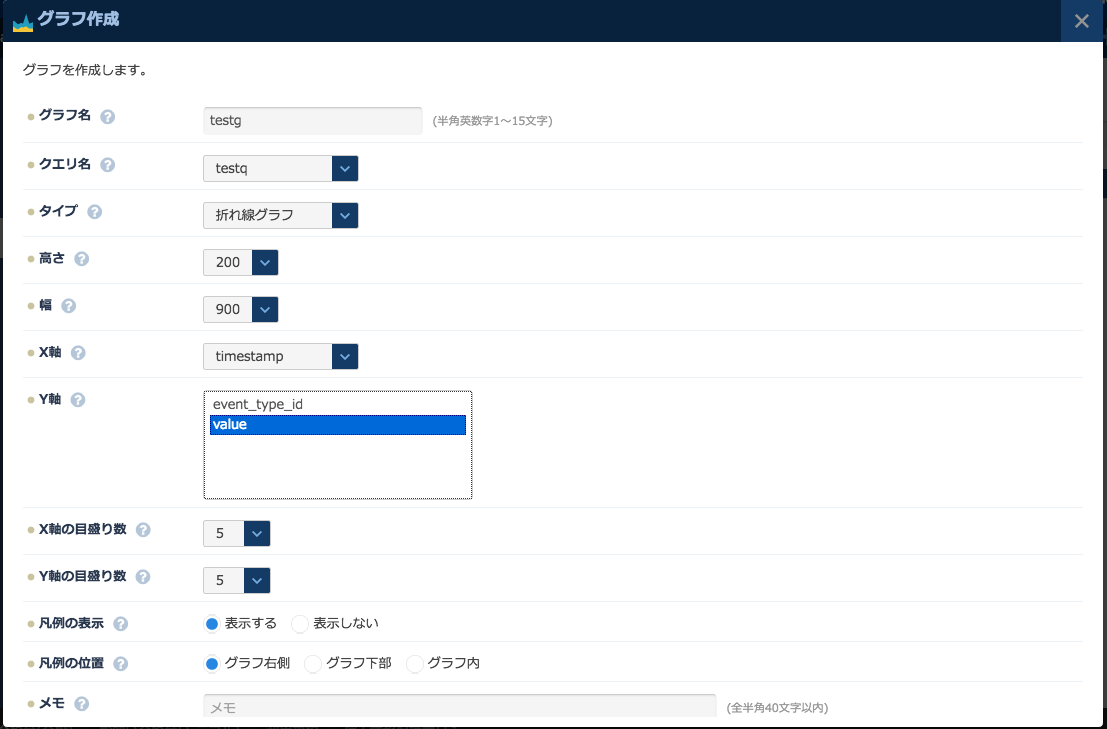Open the X軸 dropdown showing timestamp
Viewport: 1107px width, 729px height.
click(x=280, y=356)
